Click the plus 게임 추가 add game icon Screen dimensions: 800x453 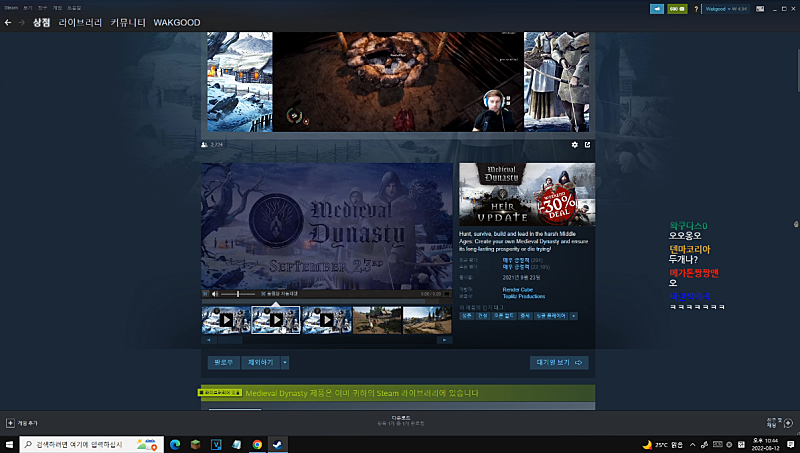click(x=10, y=423)
